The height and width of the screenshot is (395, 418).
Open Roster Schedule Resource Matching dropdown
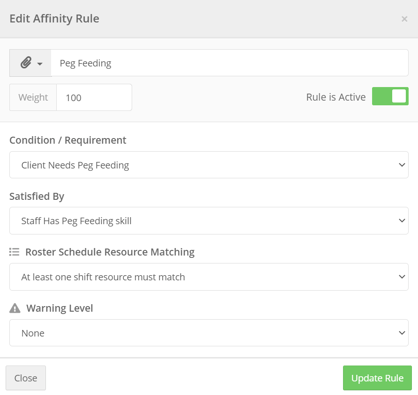[209, 277]
